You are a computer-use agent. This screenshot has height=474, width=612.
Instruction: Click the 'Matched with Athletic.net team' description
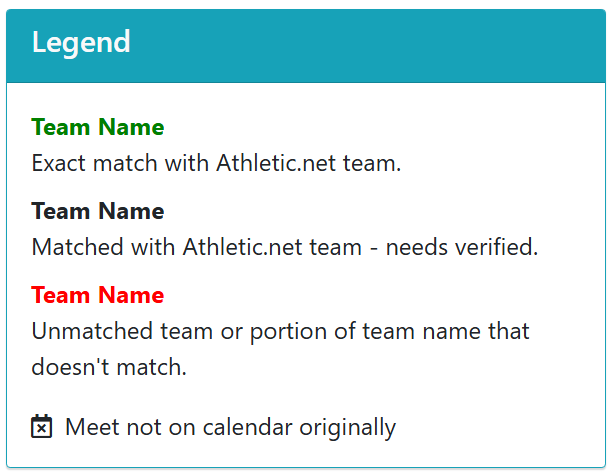[285, 247]
